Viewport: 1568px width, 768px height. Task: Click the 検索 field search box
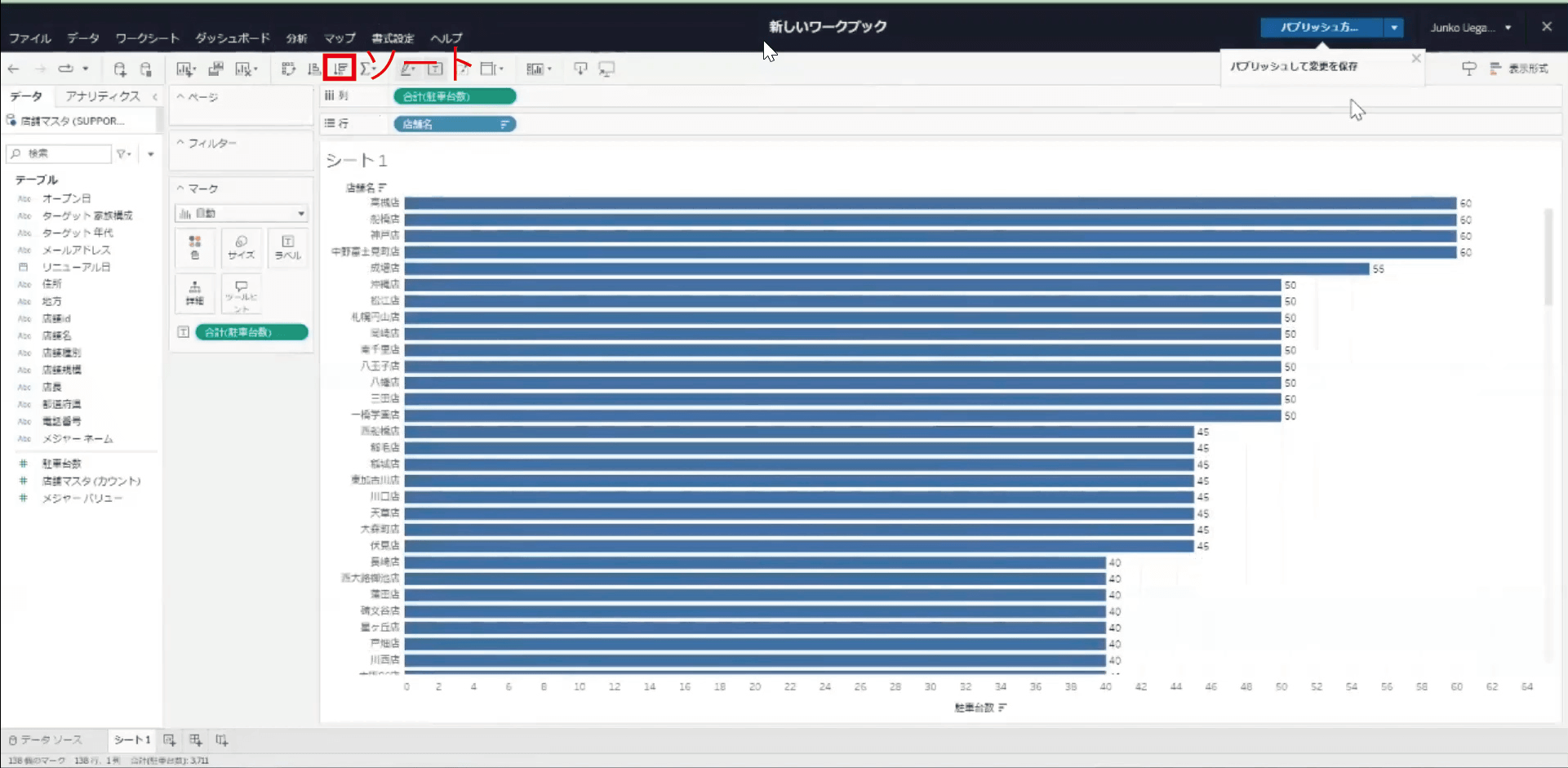click(x=59, y=153)
